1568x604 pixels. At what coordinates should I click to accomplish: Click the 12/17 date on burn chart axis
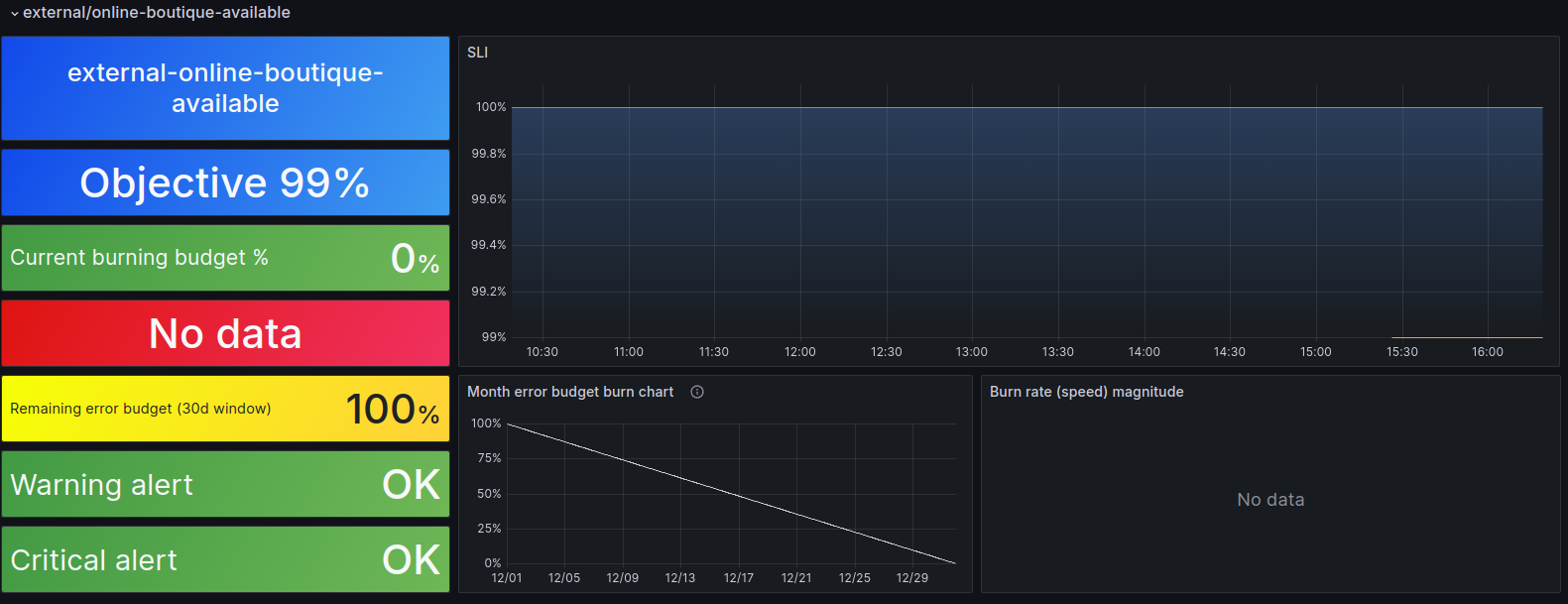(x=738, y=578)
